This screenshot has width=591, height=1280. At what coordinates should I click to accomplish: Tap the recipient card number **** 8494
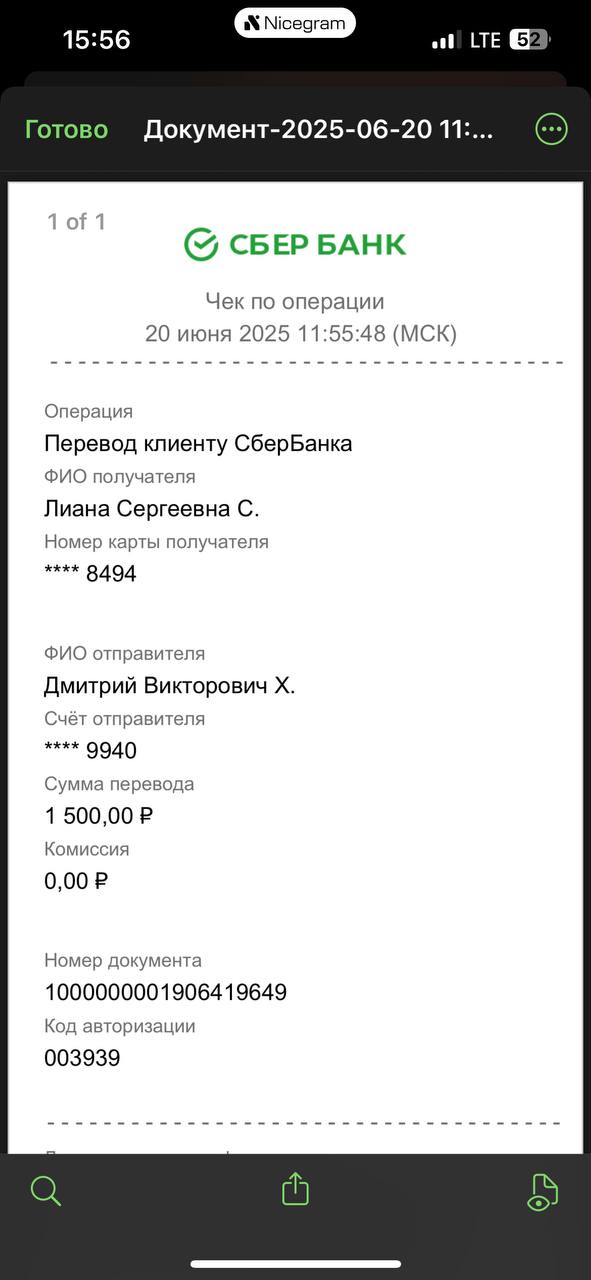(90, 574)
